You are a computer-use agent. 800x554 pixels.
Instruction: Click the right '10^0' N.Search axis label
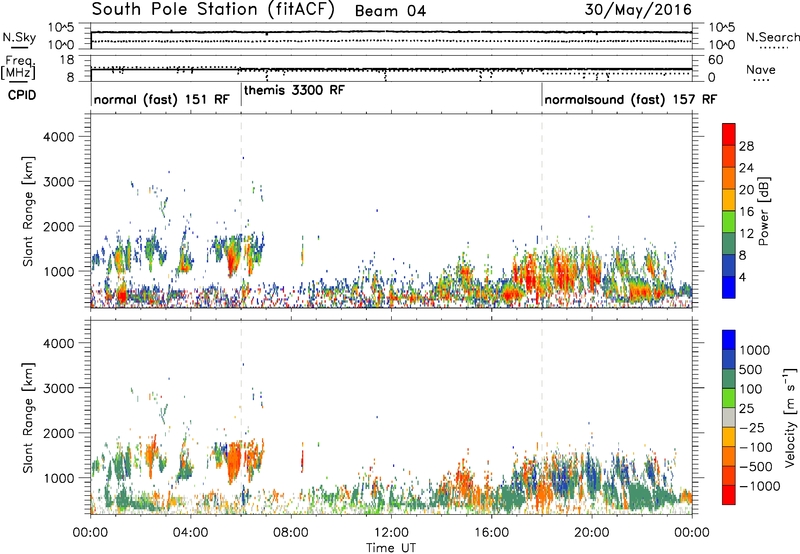pyautogui.click(x=721, y=45)
